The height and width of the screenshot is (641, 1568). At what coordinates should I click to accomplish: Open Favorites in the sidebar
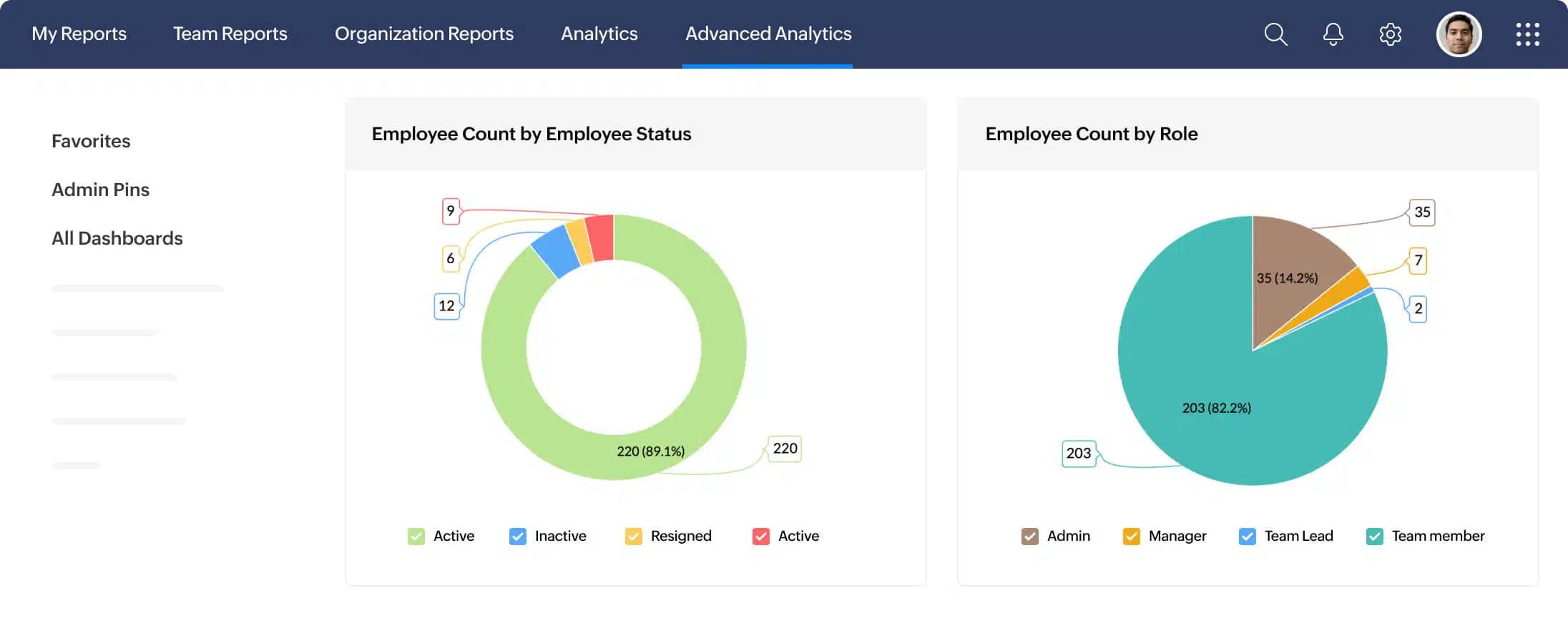[x=91, y=141]
